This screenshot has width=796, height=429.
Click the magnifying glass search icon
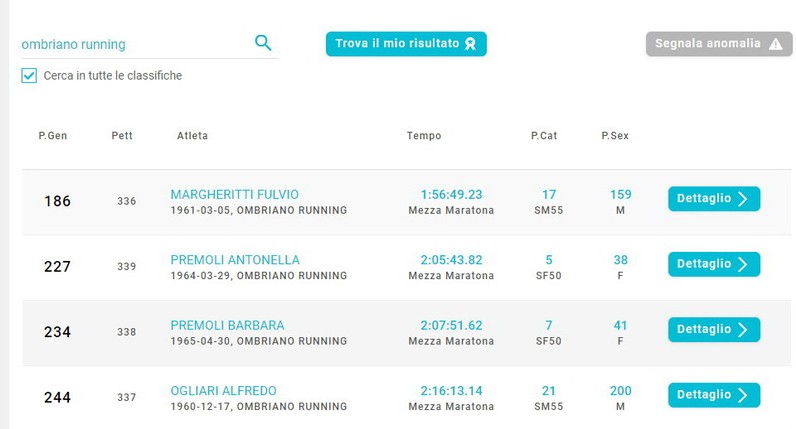[263, 43]
